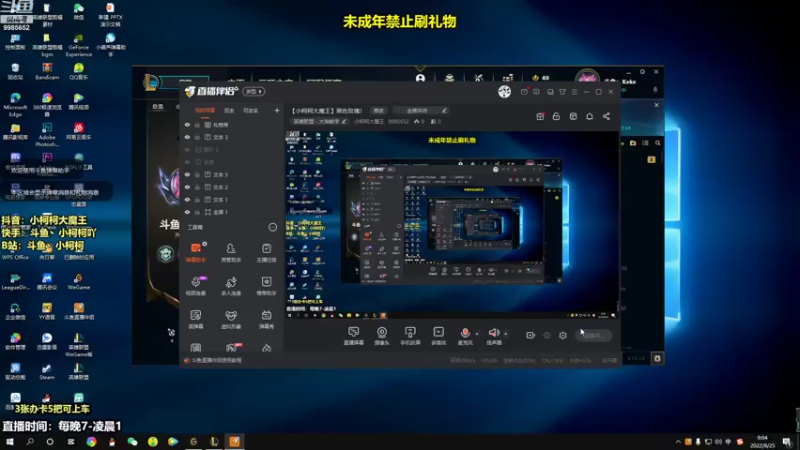
Task: Click the streamer avatar in Douyu title bar
Action: click(504, 91)
